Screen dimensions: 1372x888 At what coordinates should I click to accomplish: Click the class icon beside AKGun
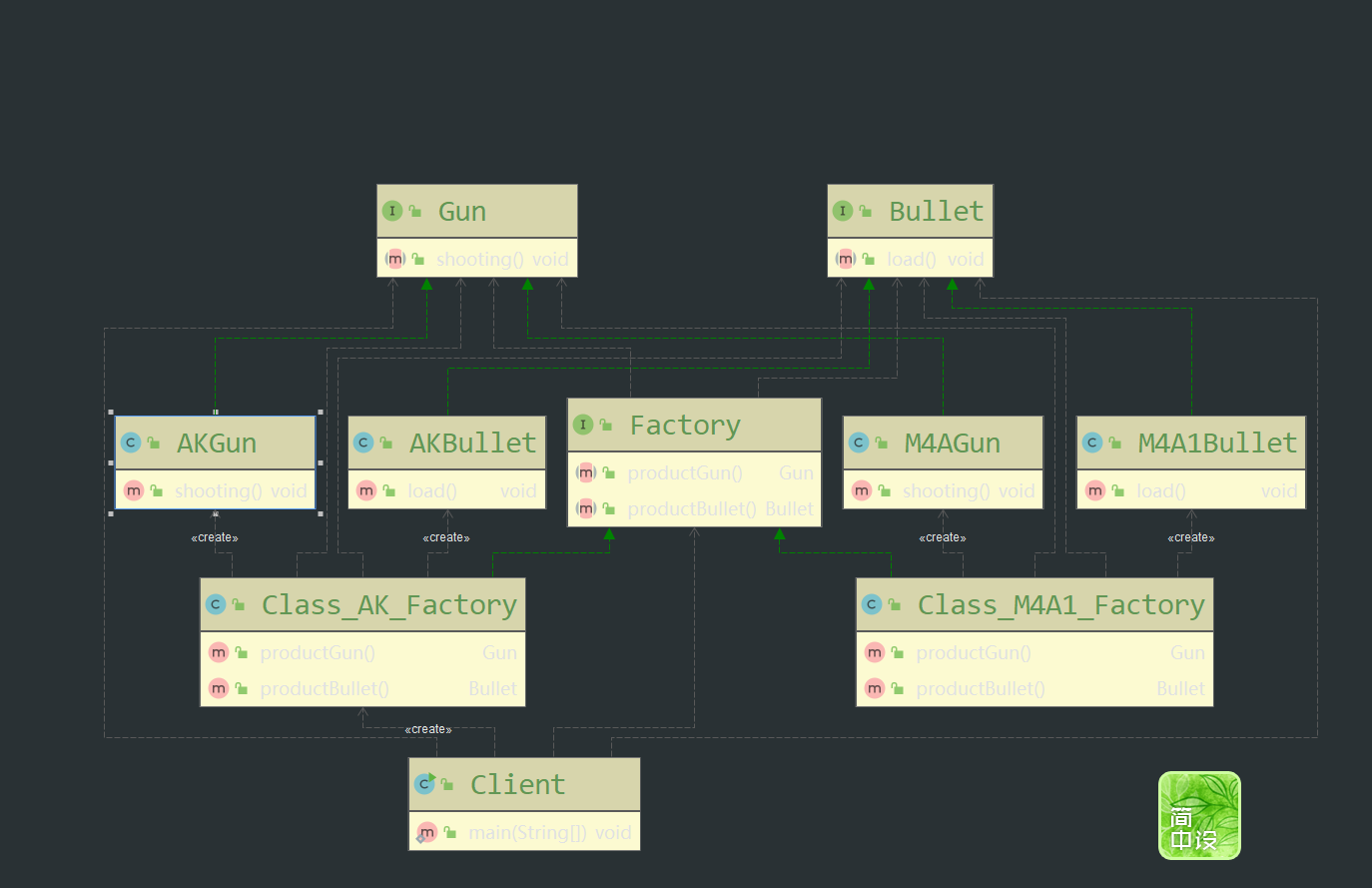click(x=130, y=443)
